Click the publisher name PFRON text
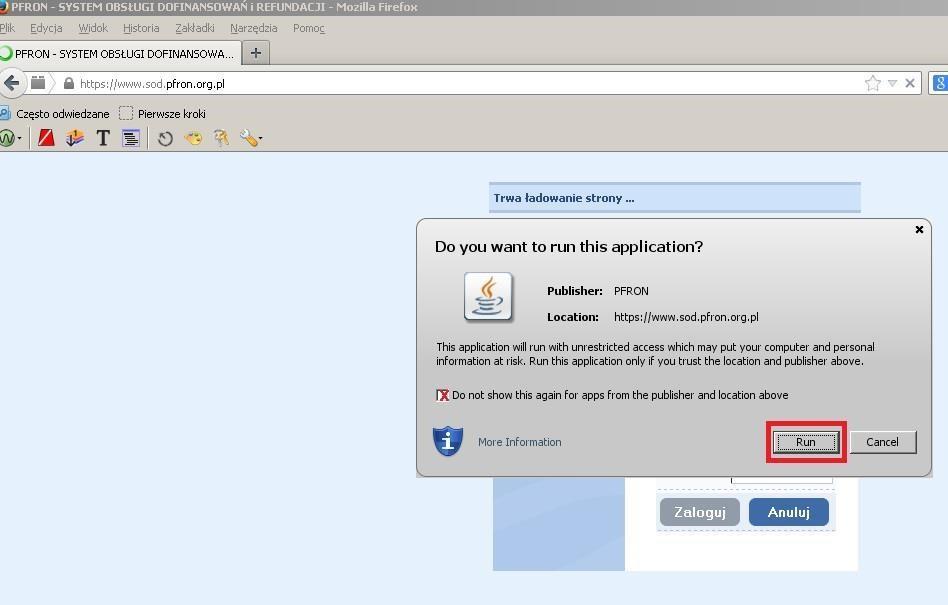 pyautogui.click(x=631, y=291)
